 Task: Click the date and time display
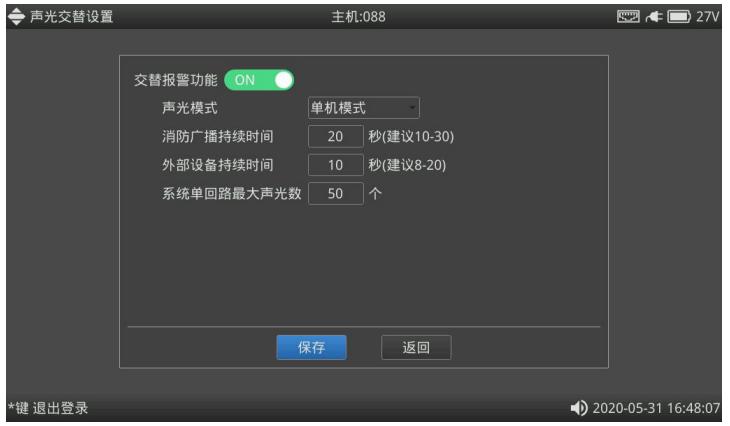pos(655,408)
